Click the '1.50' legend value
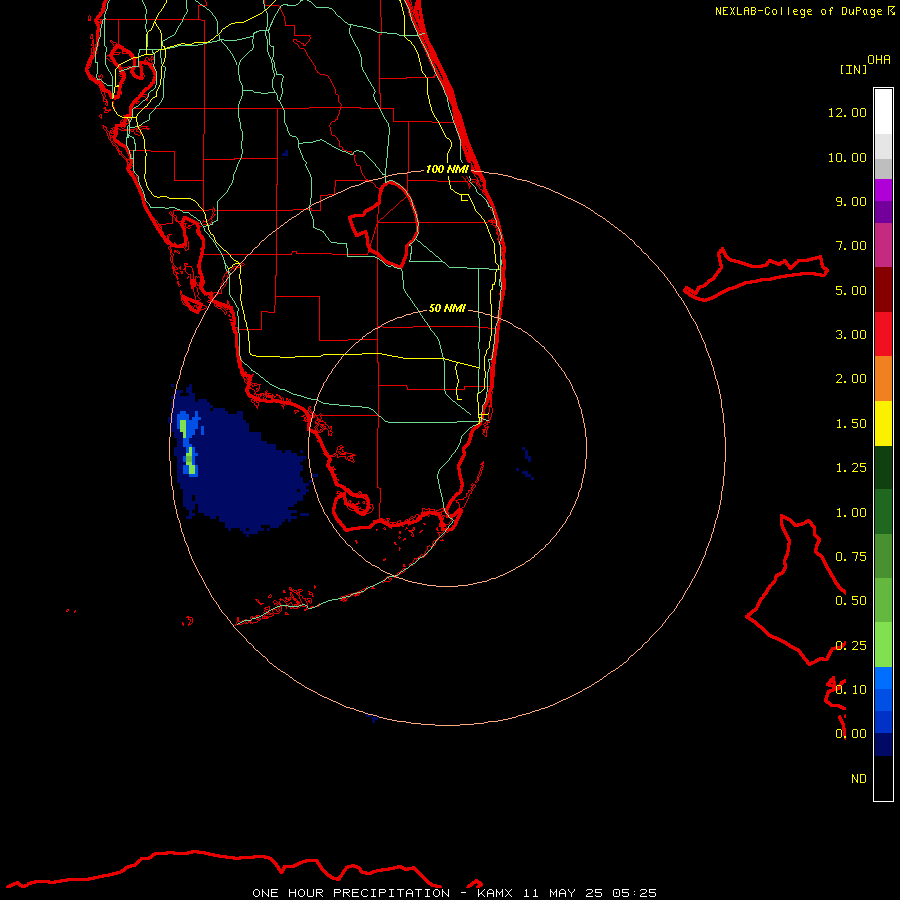900x900 pixels. point(851,424)
